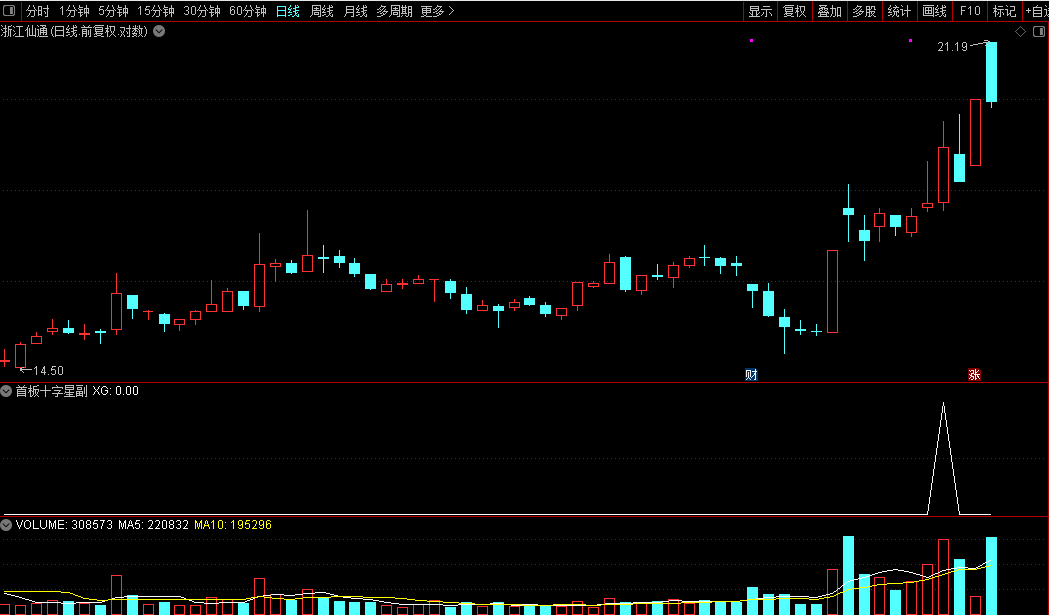Image resolution: width=1049 pixels, height=615 pixels.
Task: Select the 15分钟 period tab
Action: click(156, 11)
